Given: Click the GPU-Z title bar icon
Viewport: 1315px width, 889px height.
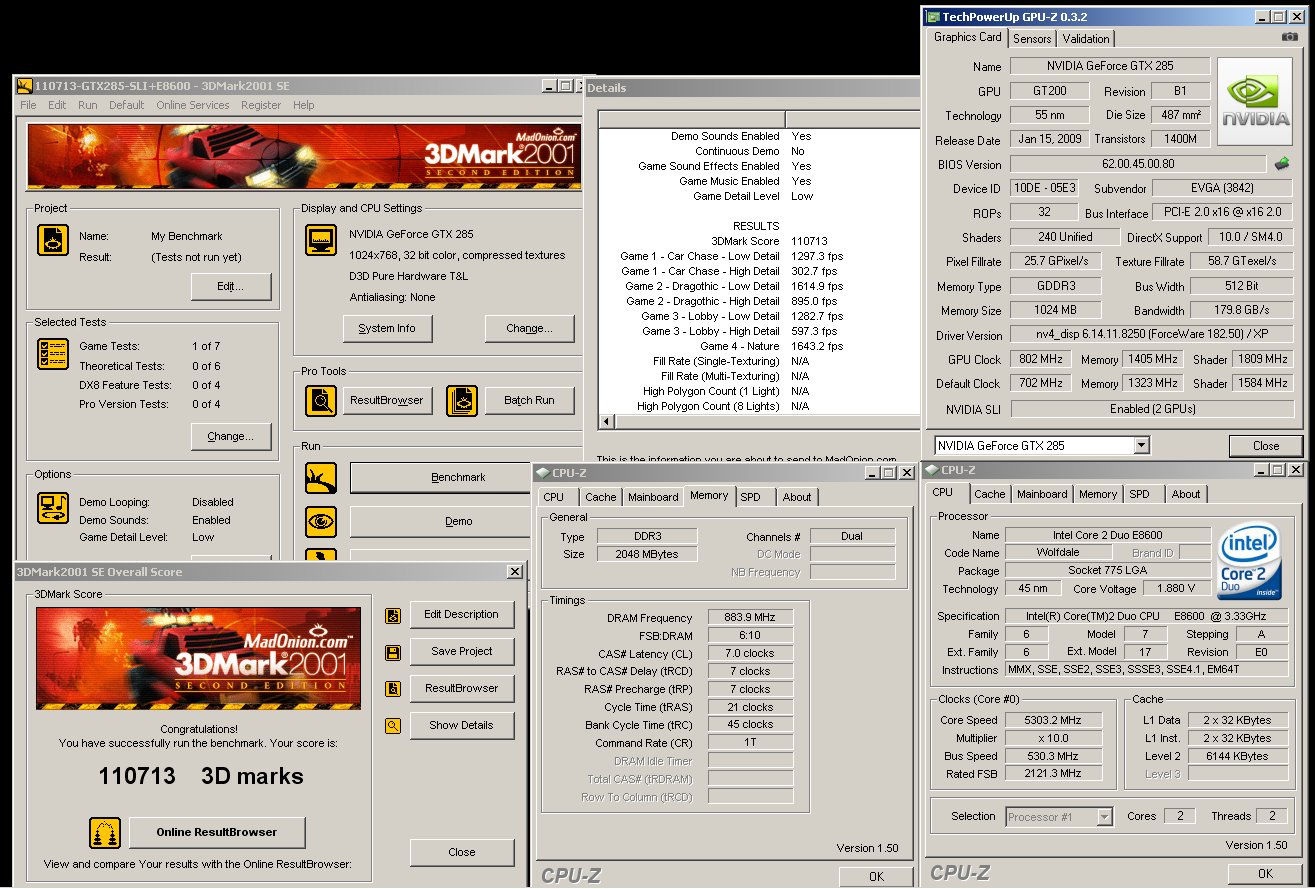Looking at the screenshot, I should 932,17.
